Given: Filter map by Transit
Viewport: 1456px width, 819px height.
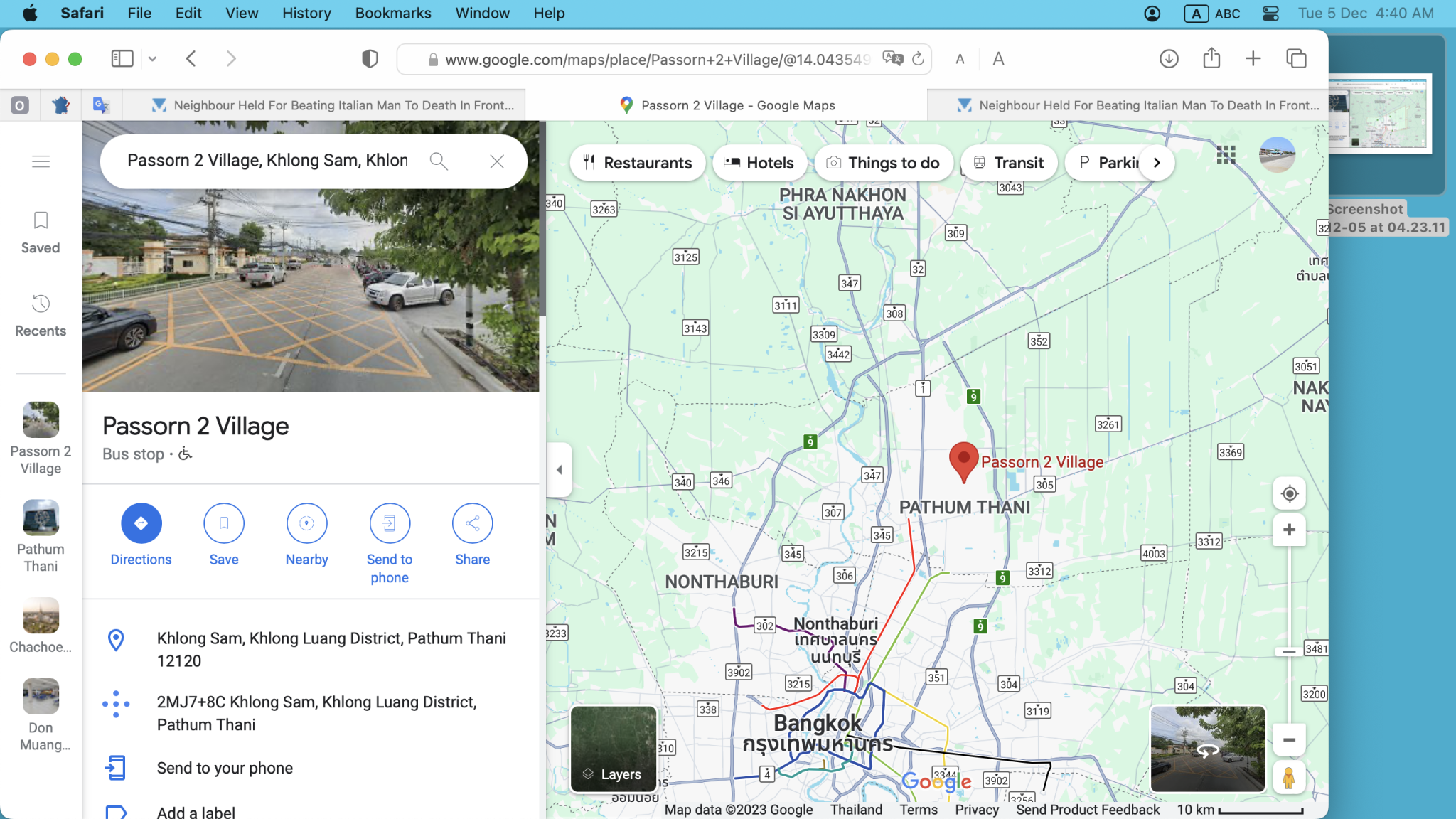Looking at the screenshot, I should (x=1008, y=163).
